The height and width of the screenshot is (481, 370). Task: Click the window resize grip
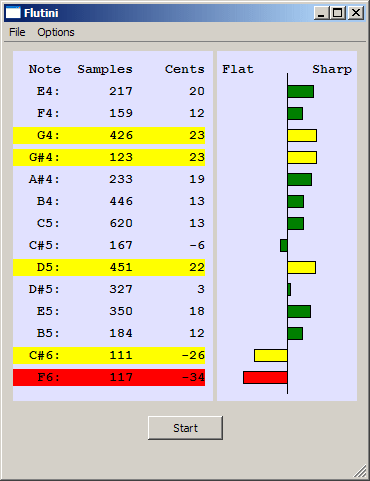[360, 471]
